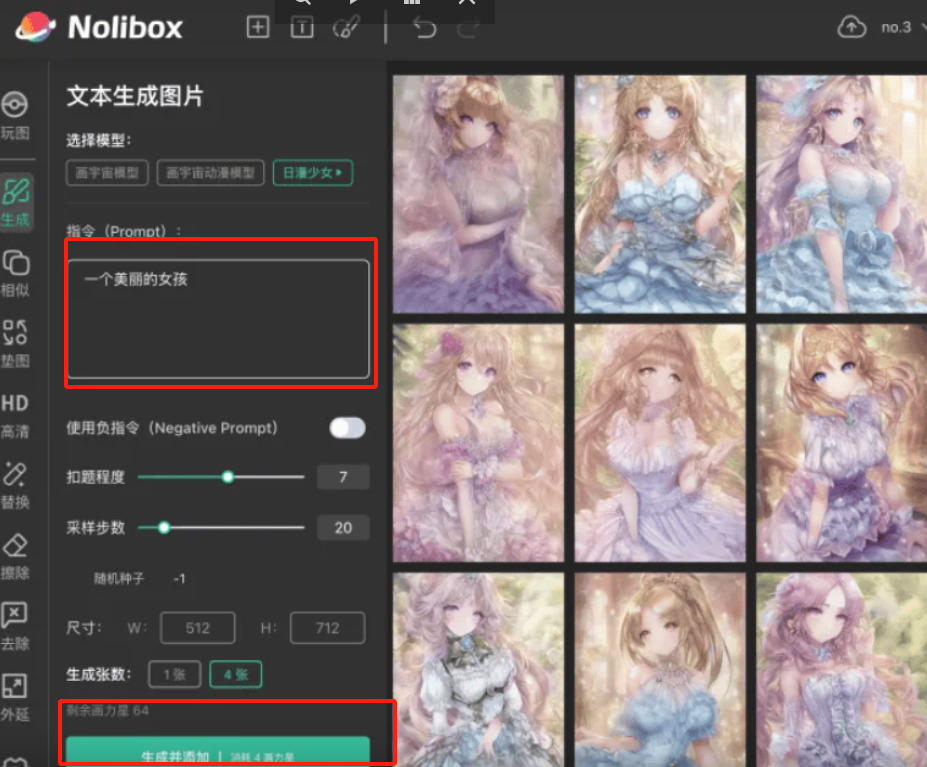This screenshot has height=767, width=927.
Task: Select the 画宇宙模型 model option
Action: (106, 172)
